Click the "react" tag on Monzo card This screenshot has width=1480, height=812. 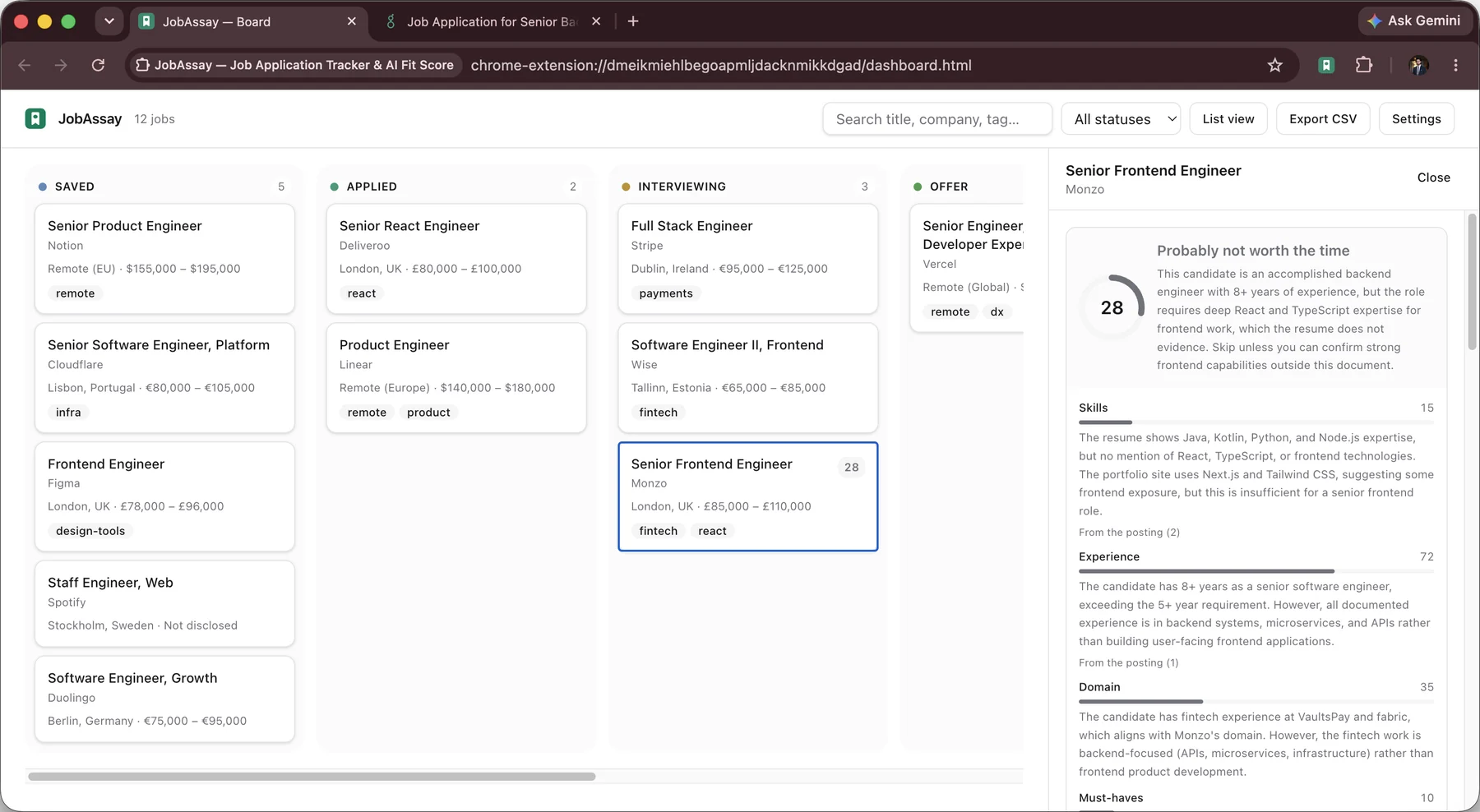click(x=712, y=531)
